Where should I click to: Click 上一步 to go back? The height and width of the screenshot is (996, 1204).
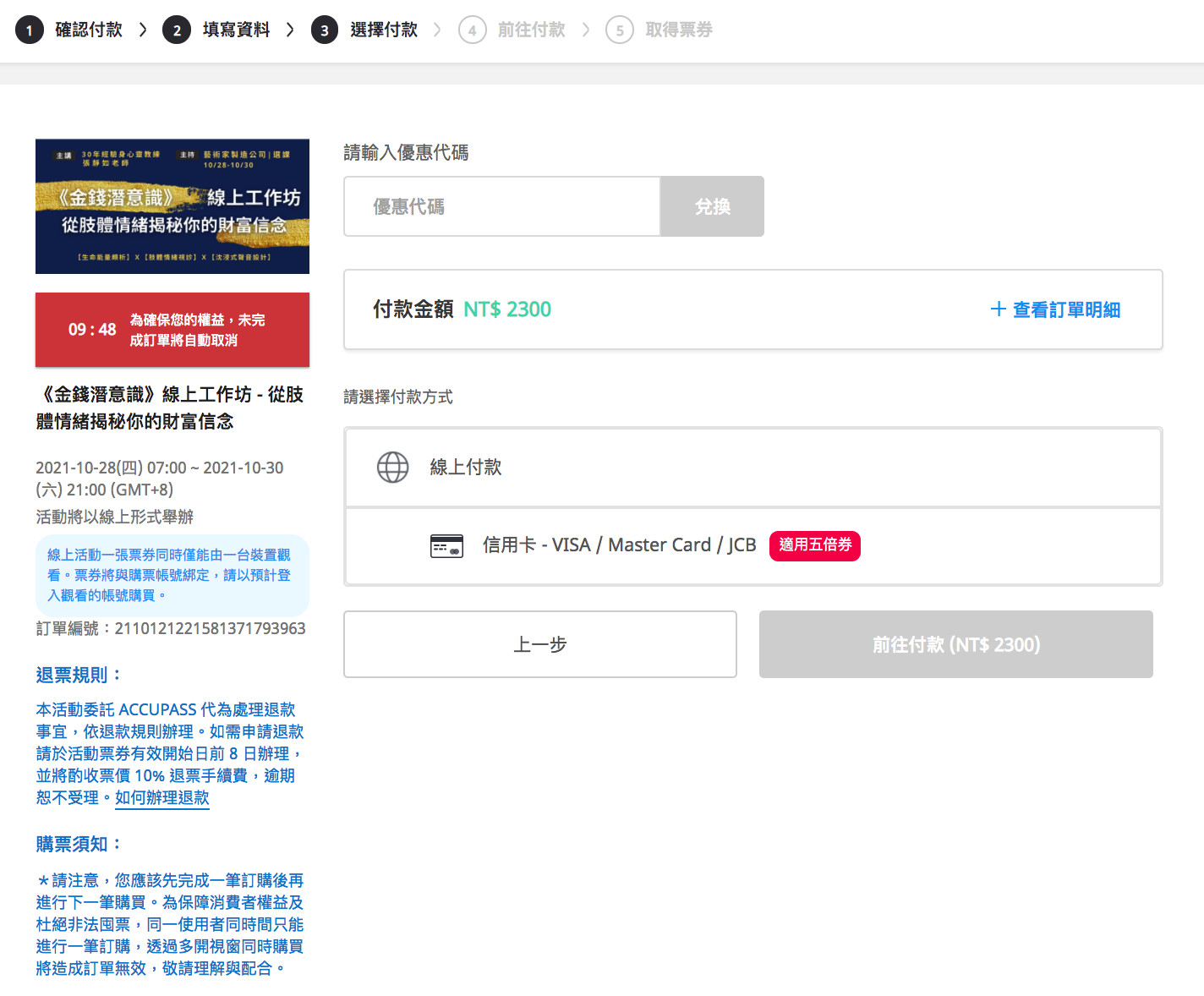click(x=539, y=644)
